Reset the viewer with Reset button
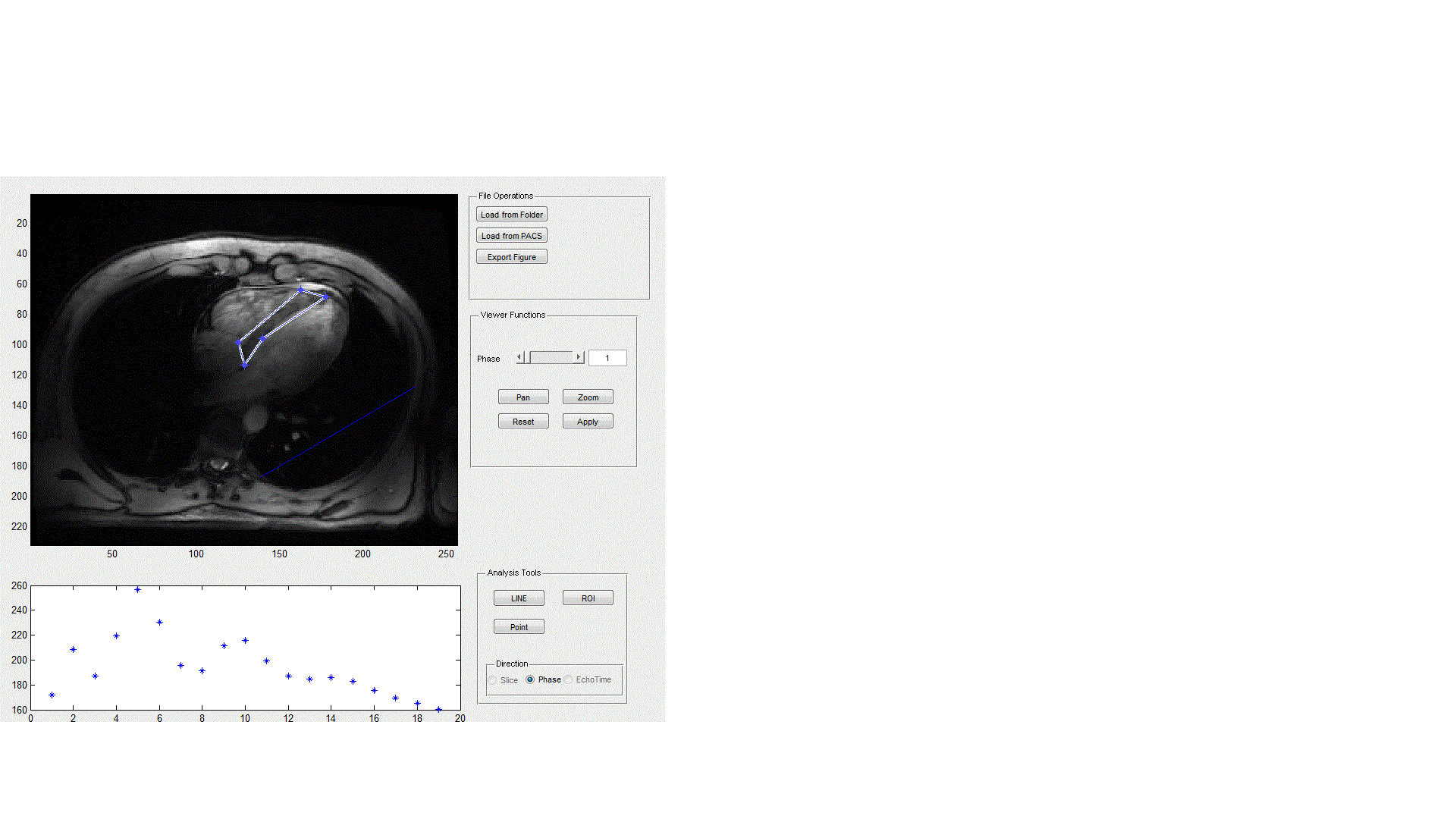The image size is (1456, 819). [x=523, y=422]
